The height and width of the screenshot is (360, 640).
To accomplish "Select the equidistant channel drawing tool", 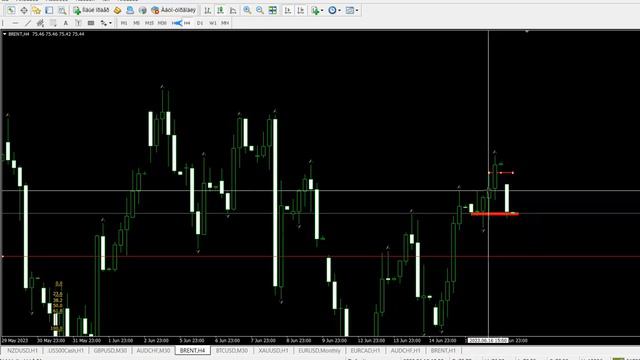I will point(40,23).
